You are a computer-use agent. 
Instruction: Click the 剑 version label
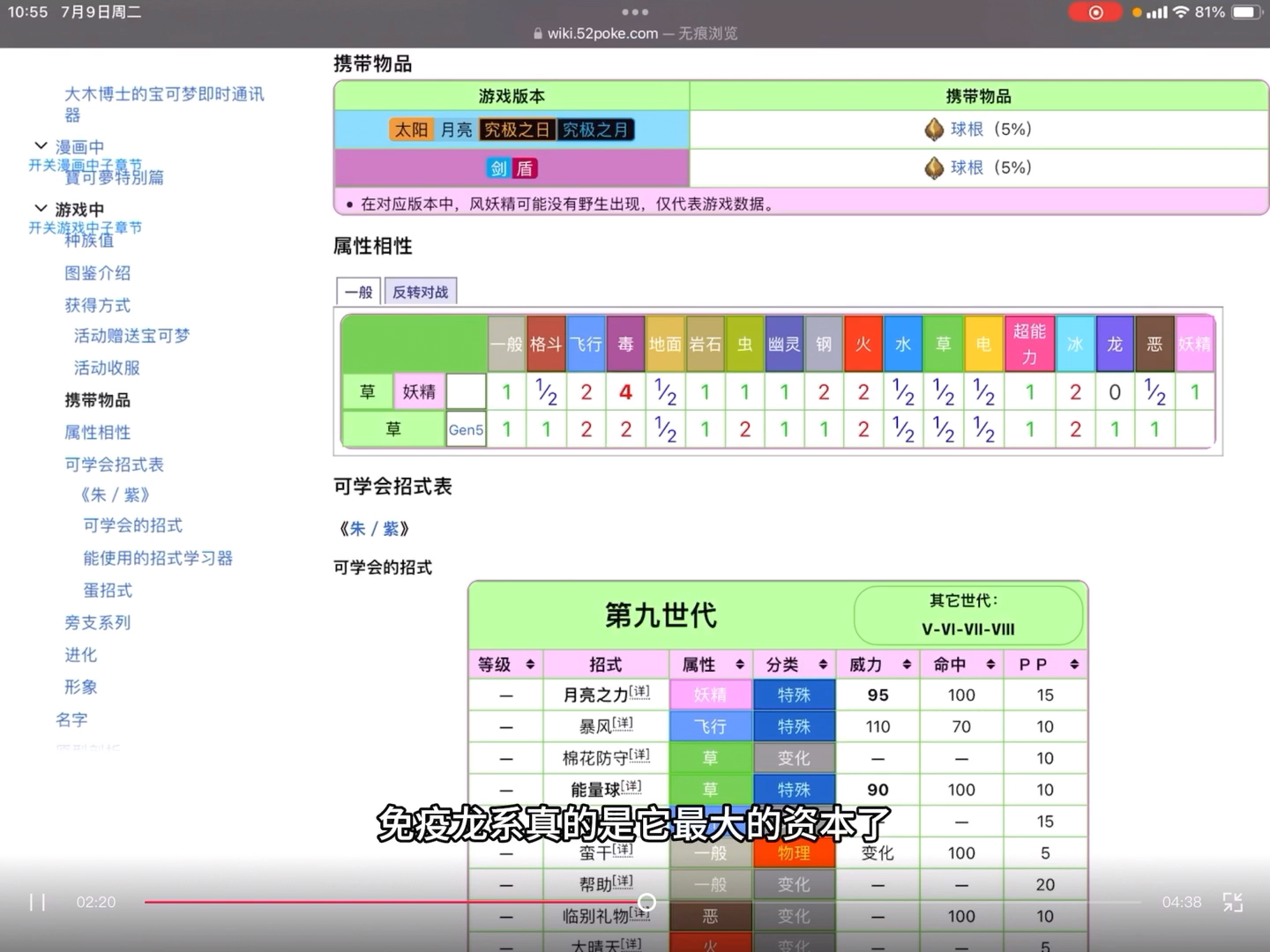[x=499, y=167]
